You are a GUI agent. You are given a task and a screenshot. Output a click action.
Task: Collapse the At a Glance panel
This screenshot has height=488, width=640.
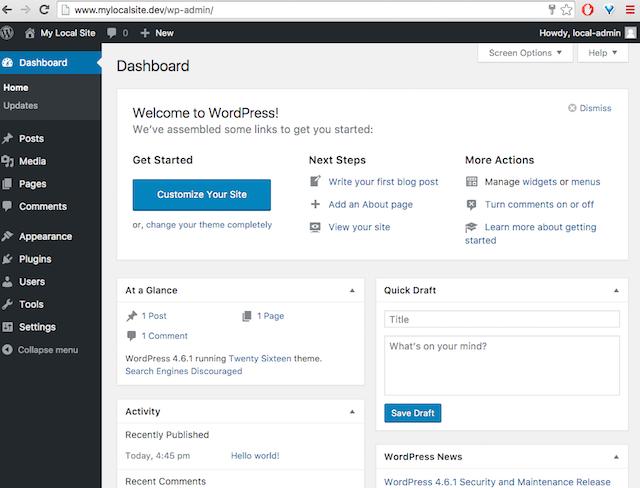click(x=351, y=291)
